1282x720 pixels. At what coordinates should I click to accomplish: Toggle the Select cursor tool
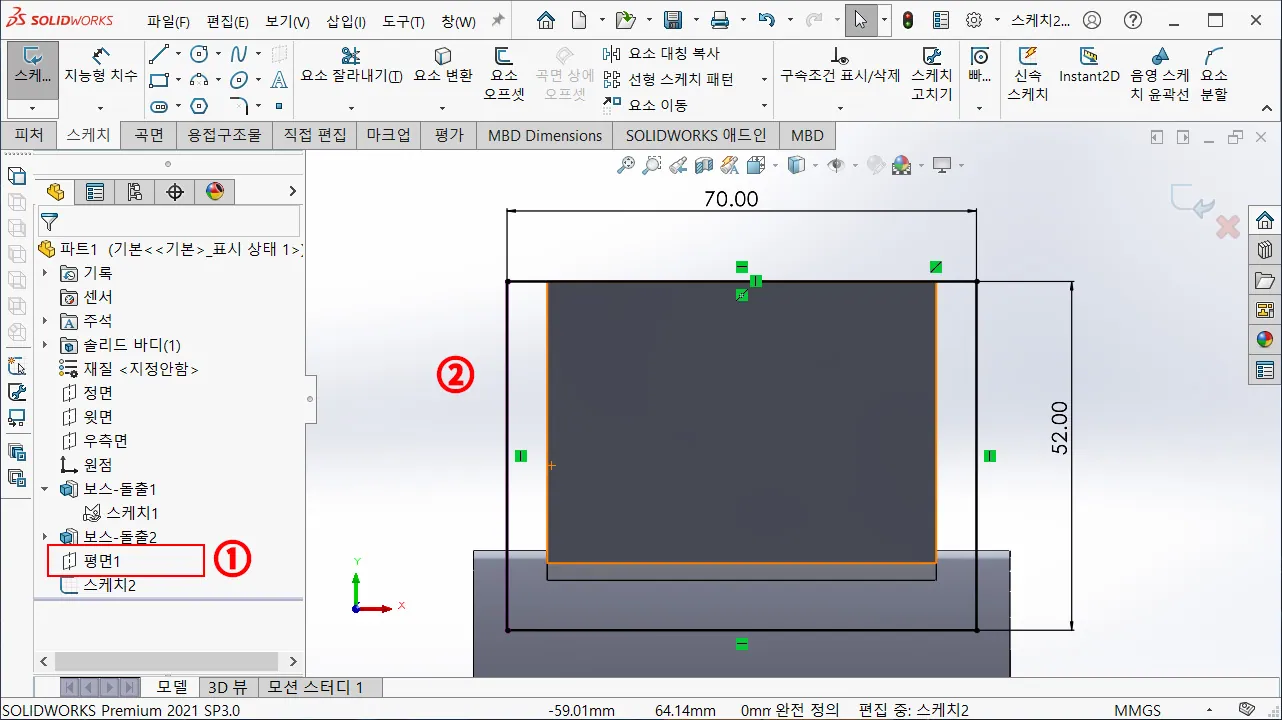pyautogui.click(x=860, y=20)
